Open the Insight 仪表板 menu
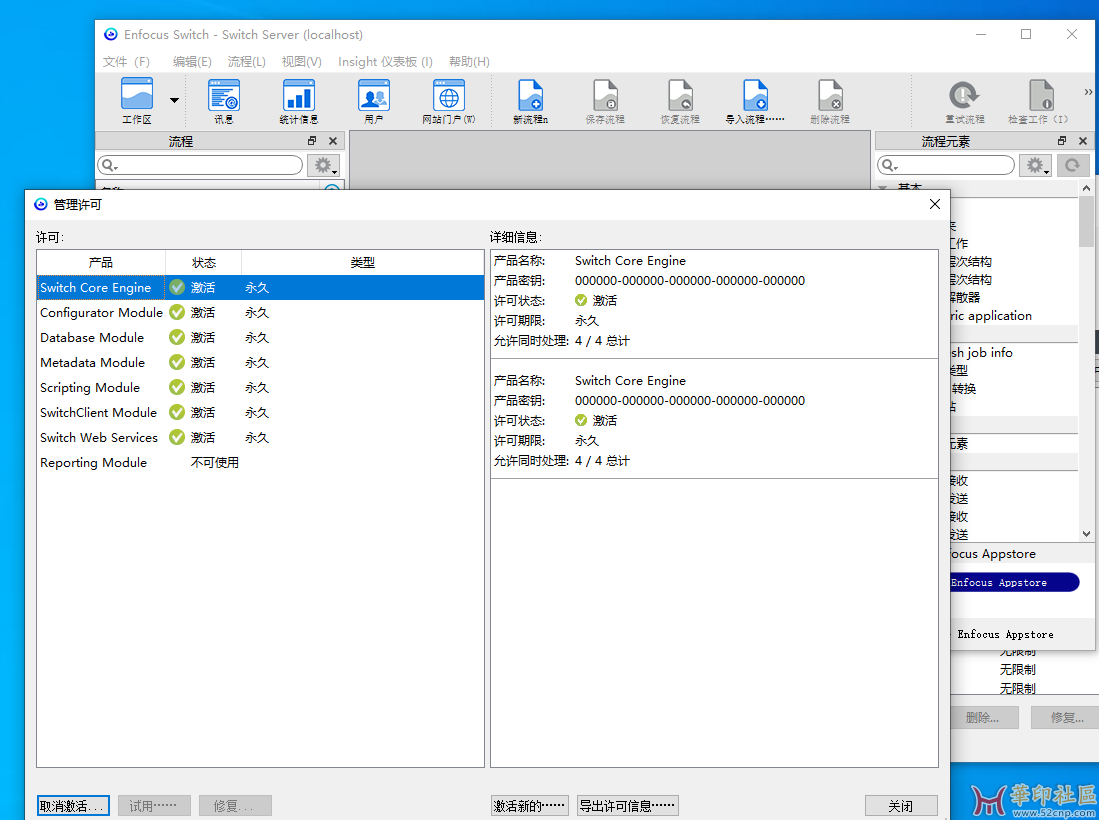The image size is (1099, 820). click(385, 62)
